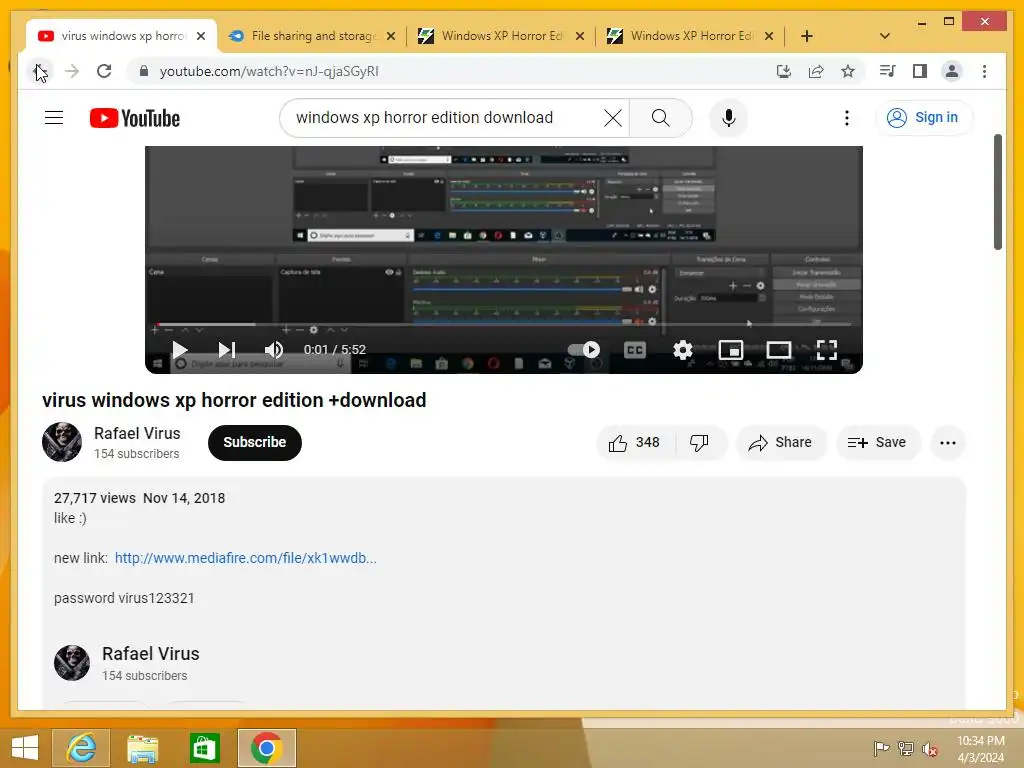
Task: Sign in to YouTube
Action: [923, 118]
